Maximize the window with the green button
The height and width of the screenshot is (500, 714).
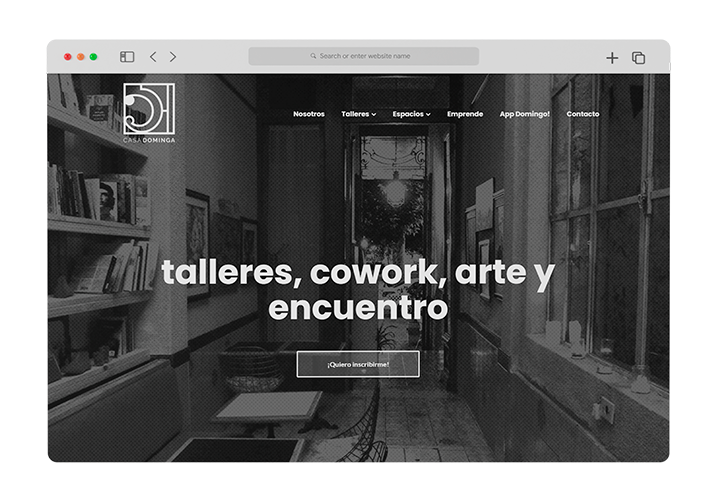point(94,57)
